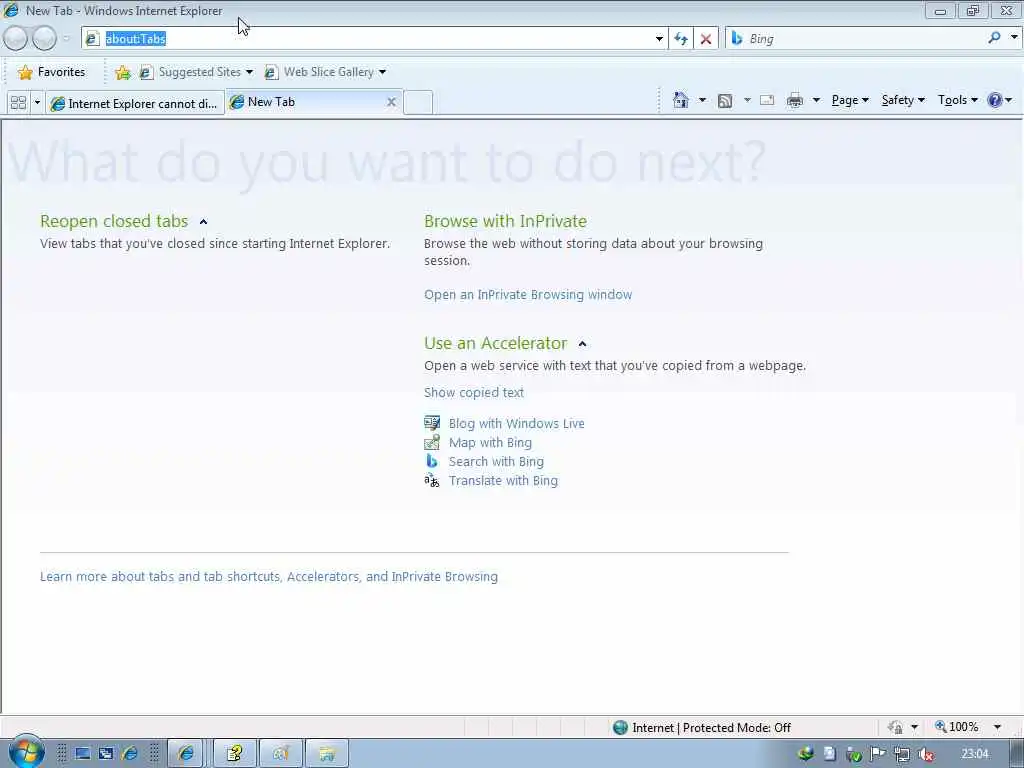Click the muted volume tray icon
The height and width of the screenshot is (768, 1024).
tap(925, 754)
